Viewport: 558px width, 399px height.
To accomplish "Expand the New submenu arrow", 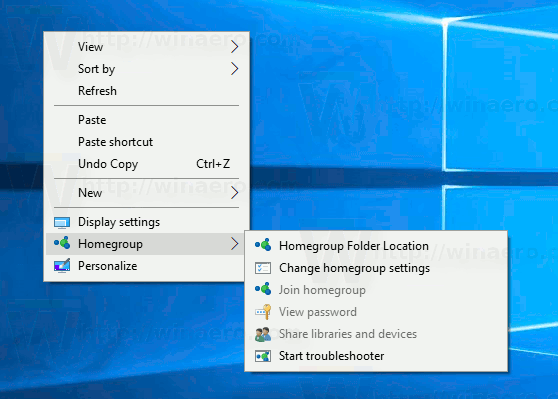I will point(234,193).
